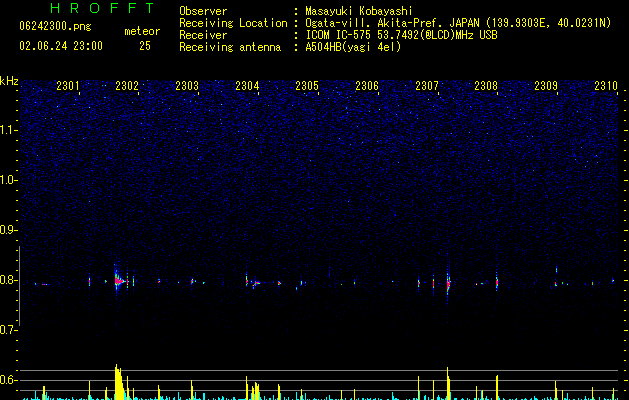Screen dimensions: 629x400
Task: Click the large meteor echo after 2302
Action: [119, 280]
